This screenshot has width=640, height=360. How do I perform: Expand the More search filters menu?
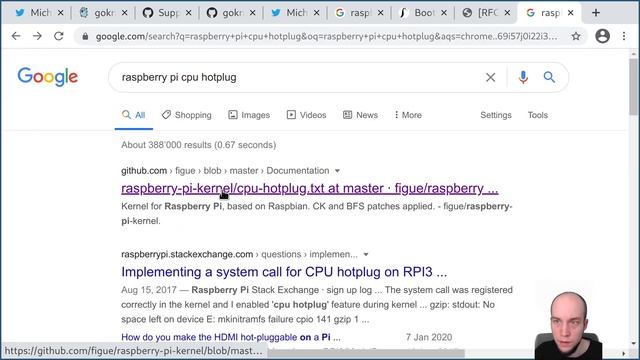[408, 115]
